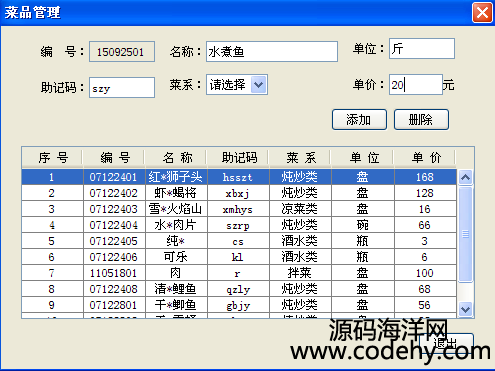Select the row for 虾*蝎将

(x=239, y=193)
